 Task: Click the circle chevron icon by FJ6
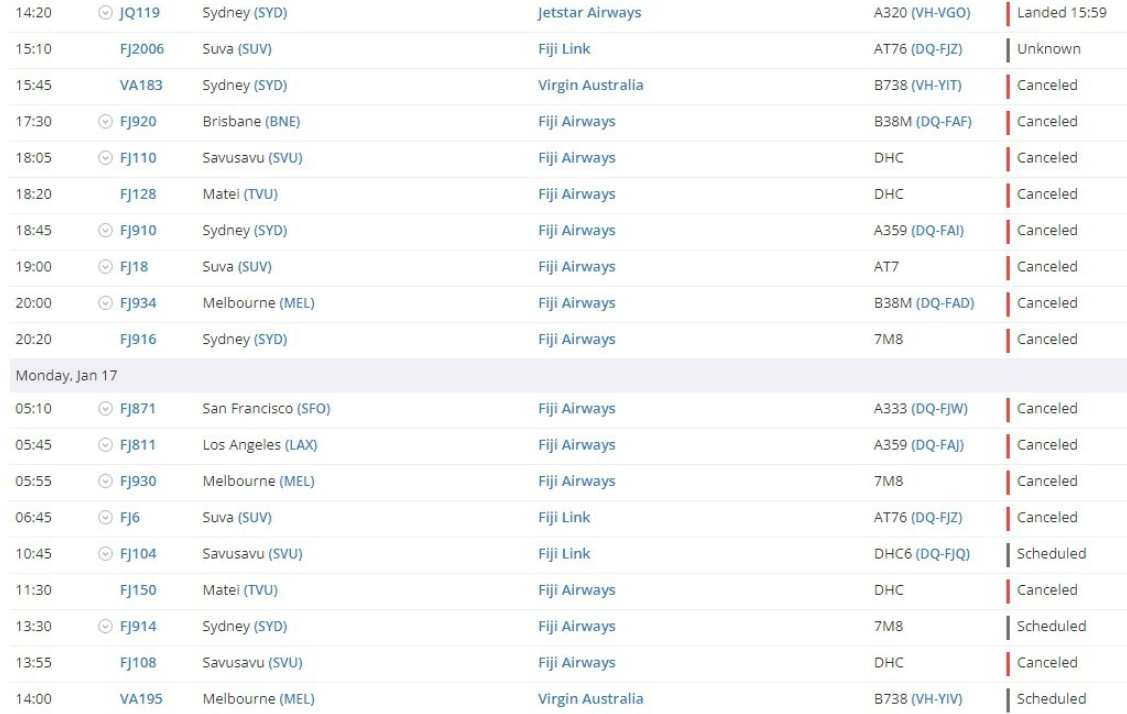tap(106, 518)
